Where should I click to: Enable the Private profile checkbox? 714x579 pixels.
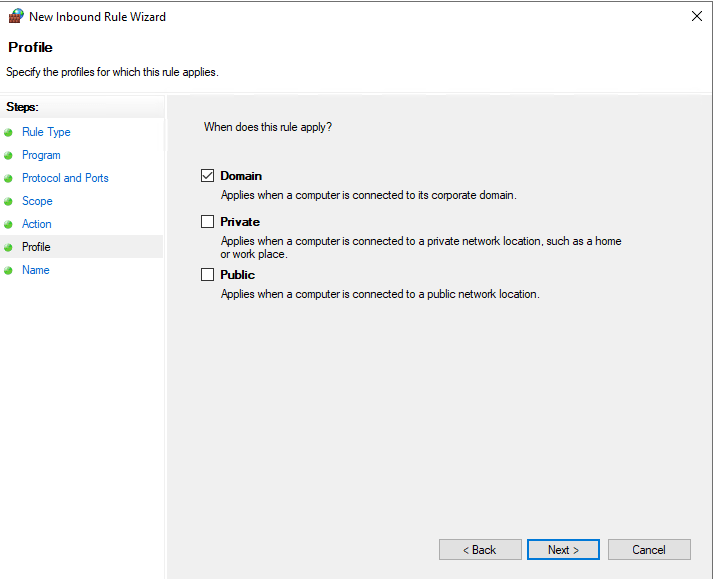(x=208, y=222)
